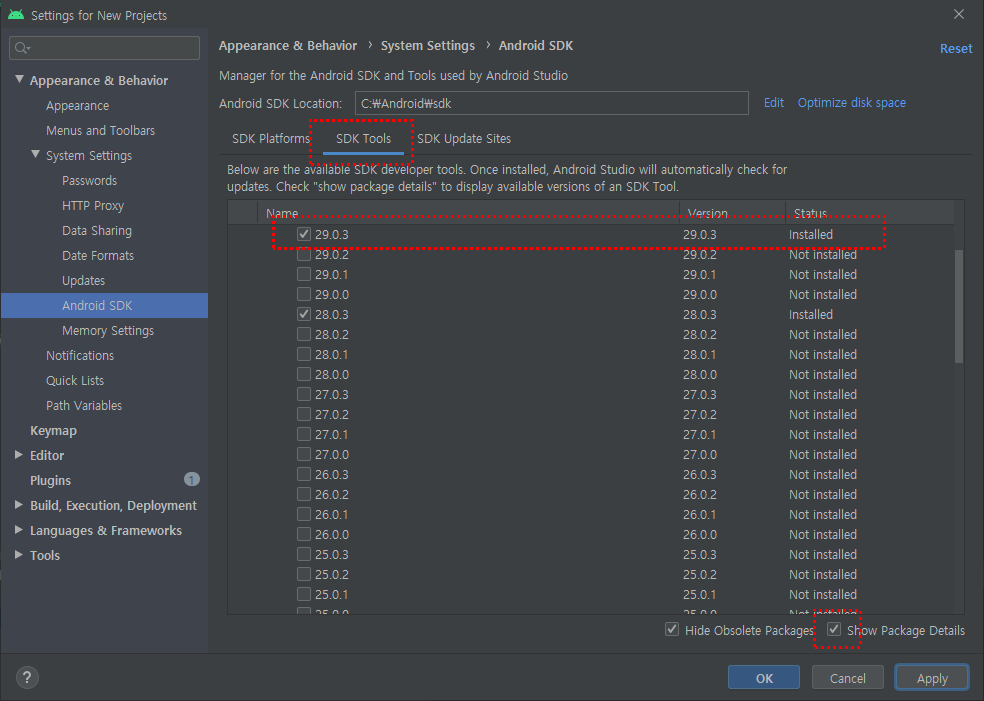Click the Name column header
Viewport: 984px width, 701px height.
(468, 213)
